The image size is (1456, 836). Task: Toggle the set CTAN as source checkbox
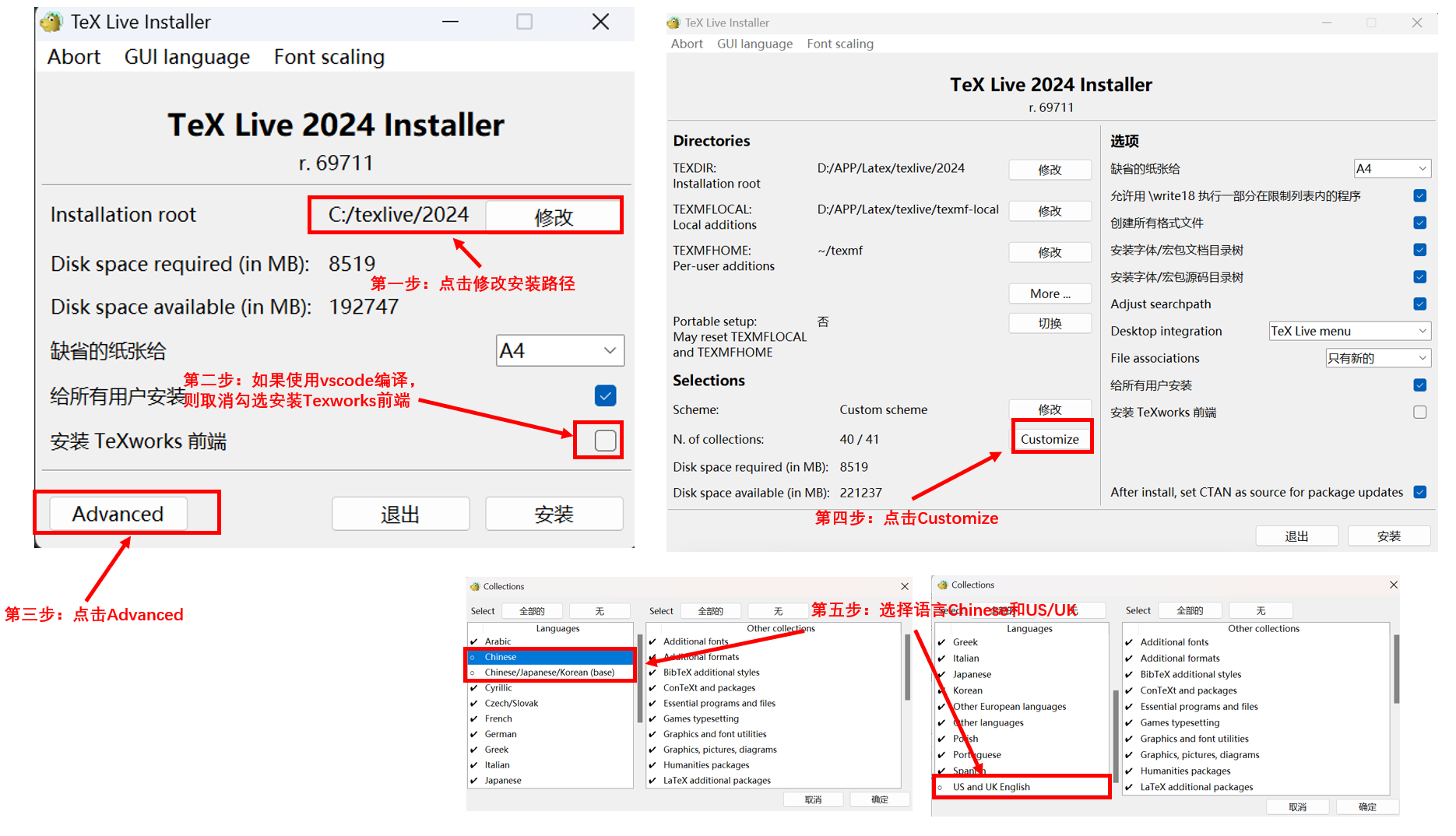[x=1420, y=492]
